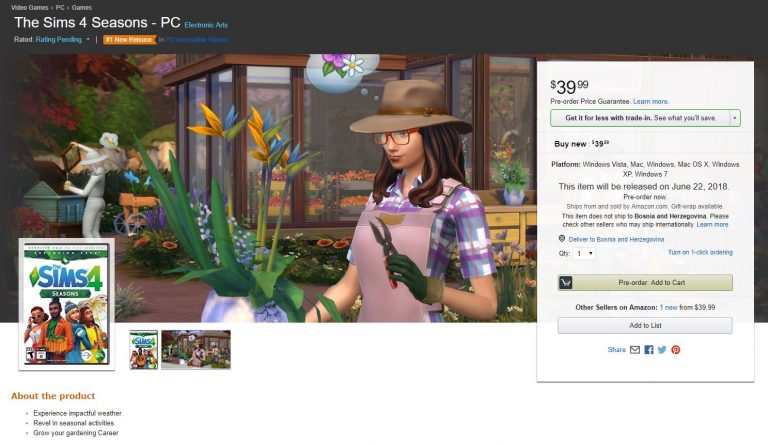Click the location pin delivery icon
This screenshot has width=768, height=445.
562,239
